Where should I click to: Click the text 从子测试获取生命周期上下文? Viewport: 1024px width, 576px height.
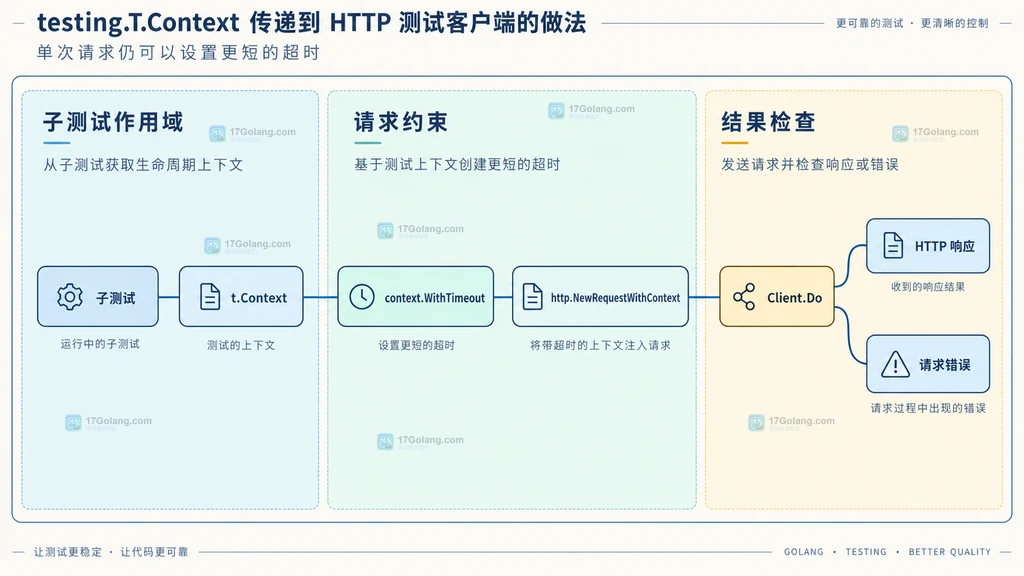(143, 165)
